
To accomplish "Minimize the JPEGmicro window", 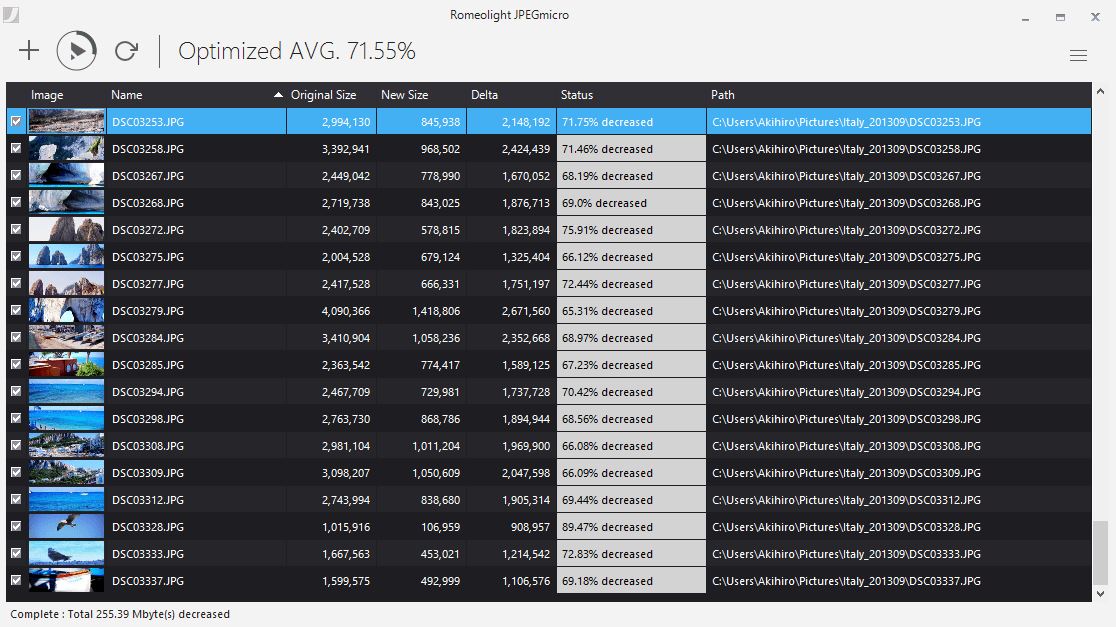I will click(1025, 17).
